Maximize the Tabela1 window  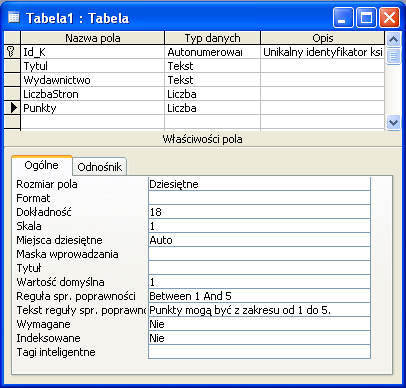click(x=366, y=17)
